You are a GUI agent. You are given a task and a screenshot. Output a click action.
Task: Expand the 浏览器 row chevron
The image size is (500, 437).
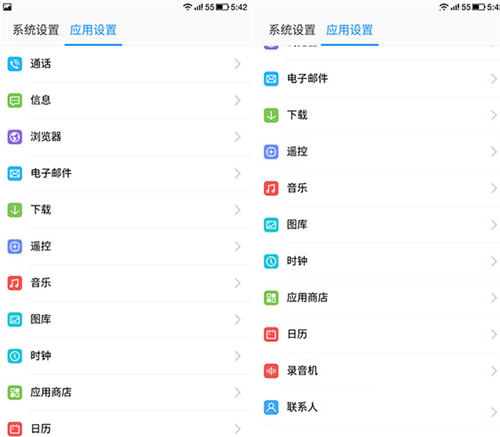tap(237, 137)
